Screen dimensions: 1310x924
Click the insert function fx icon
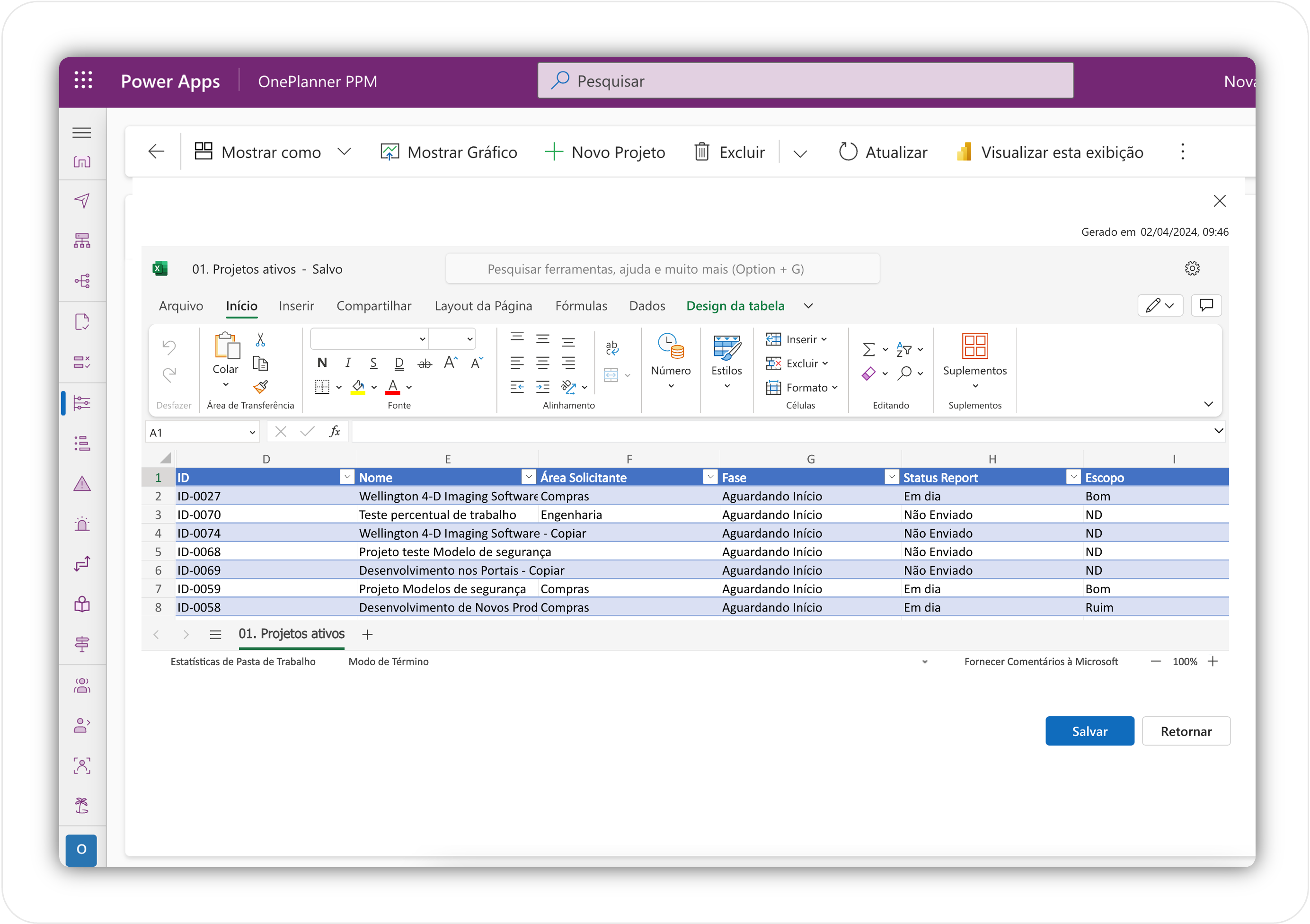pos(335,431)
